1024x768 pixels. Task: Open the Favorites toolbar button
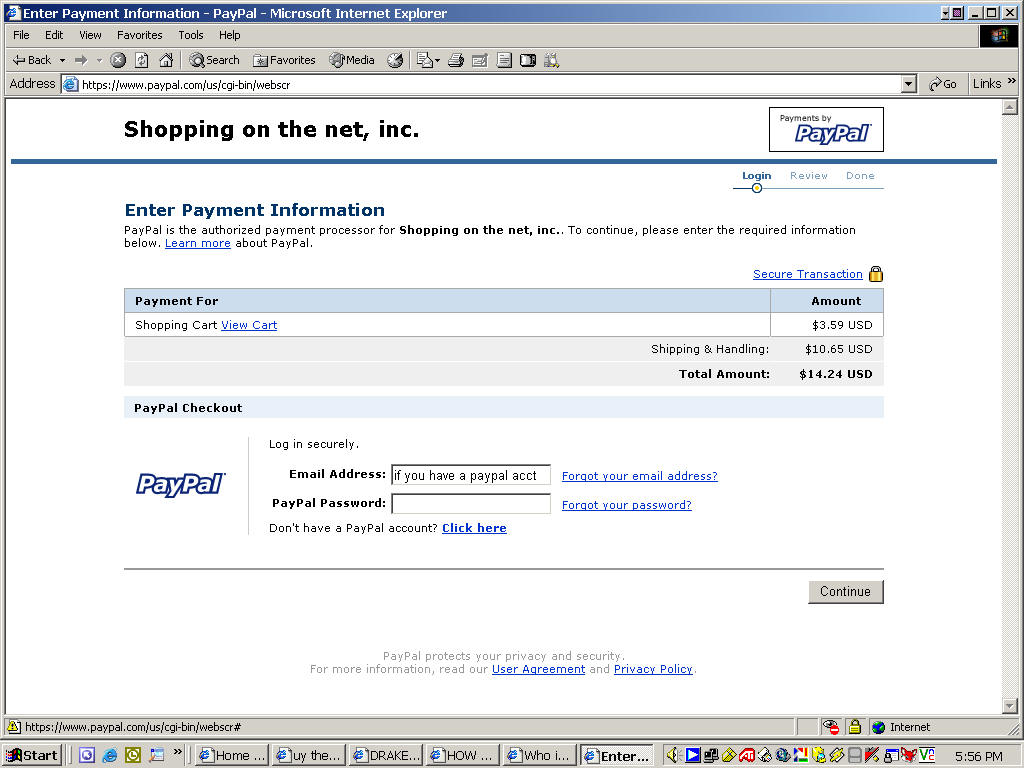coord(284,61)
